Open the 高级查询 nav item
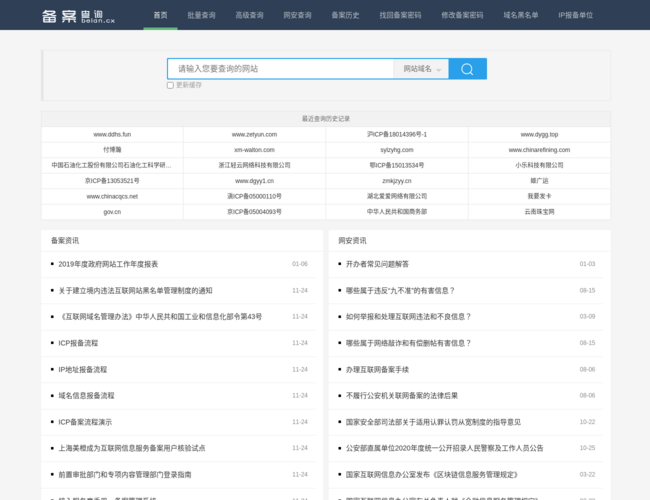Screen dimensions: 650x500 (x=250, y=15)
